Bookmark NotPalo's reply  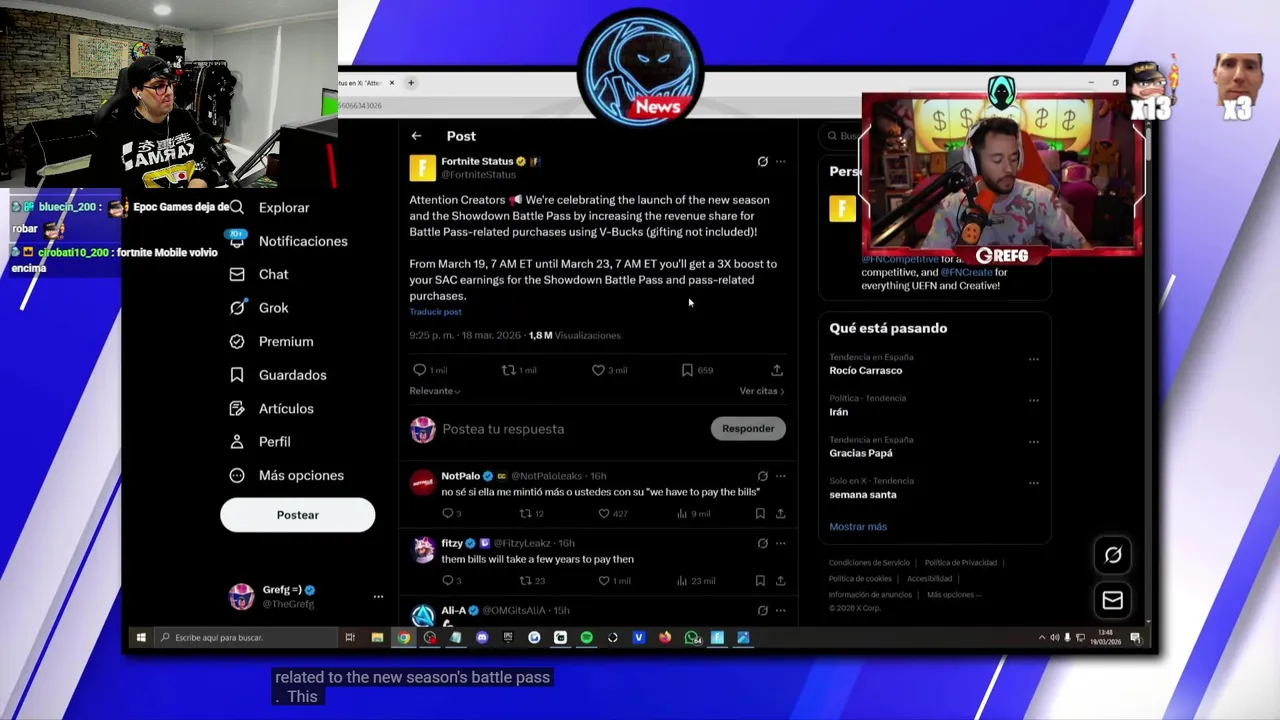[760, 514]
